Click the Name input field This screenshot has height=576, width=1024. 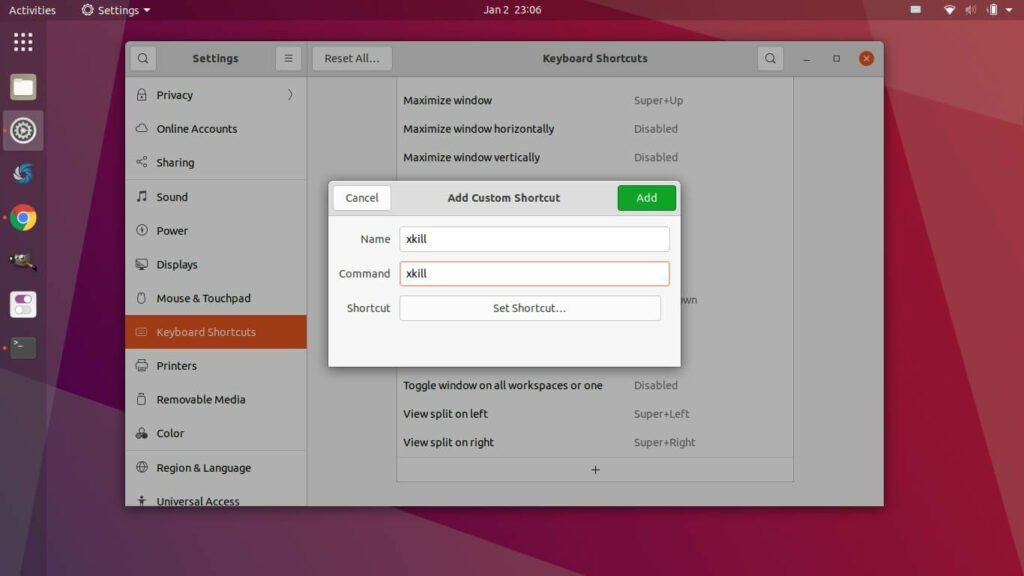[534, 239]
